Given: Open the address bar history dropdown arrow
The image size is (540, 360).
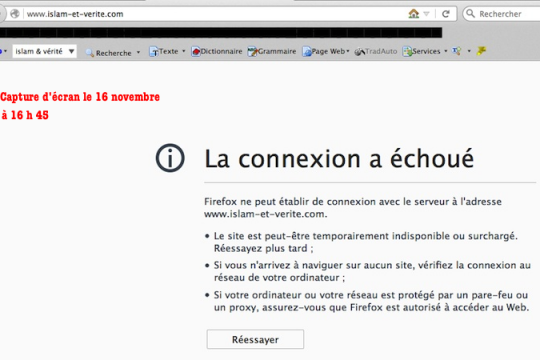Looking at the screenshot, I should pyautogui.click(x=426, y=14).
